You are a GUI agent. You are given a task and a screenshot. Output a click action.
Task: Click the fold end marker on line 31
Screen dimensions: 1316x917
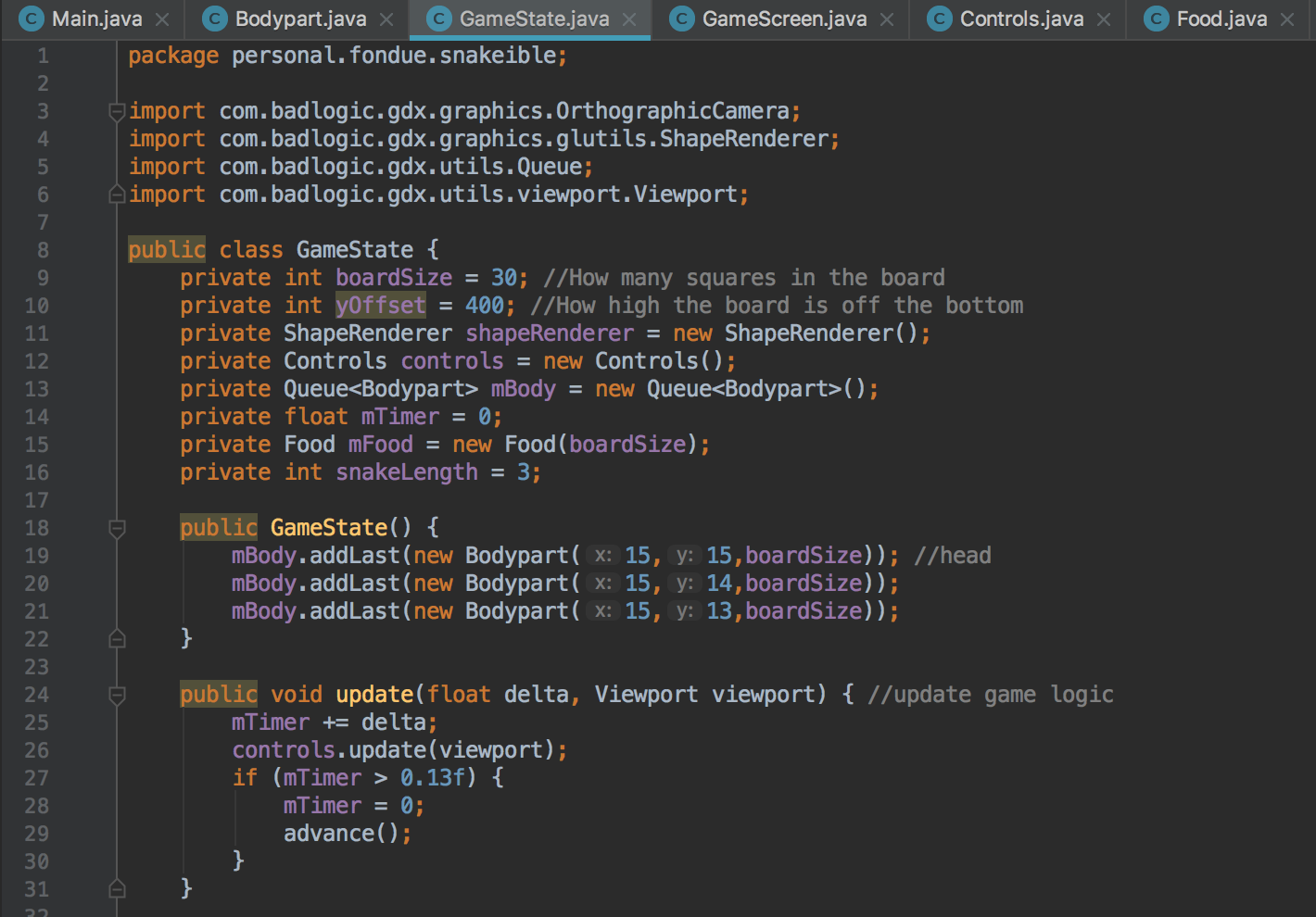click(117, 888)
